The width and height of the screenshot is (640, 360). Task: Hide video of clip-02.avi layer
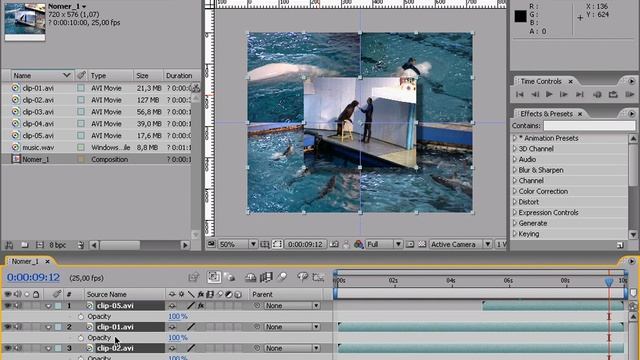point(8,348)
